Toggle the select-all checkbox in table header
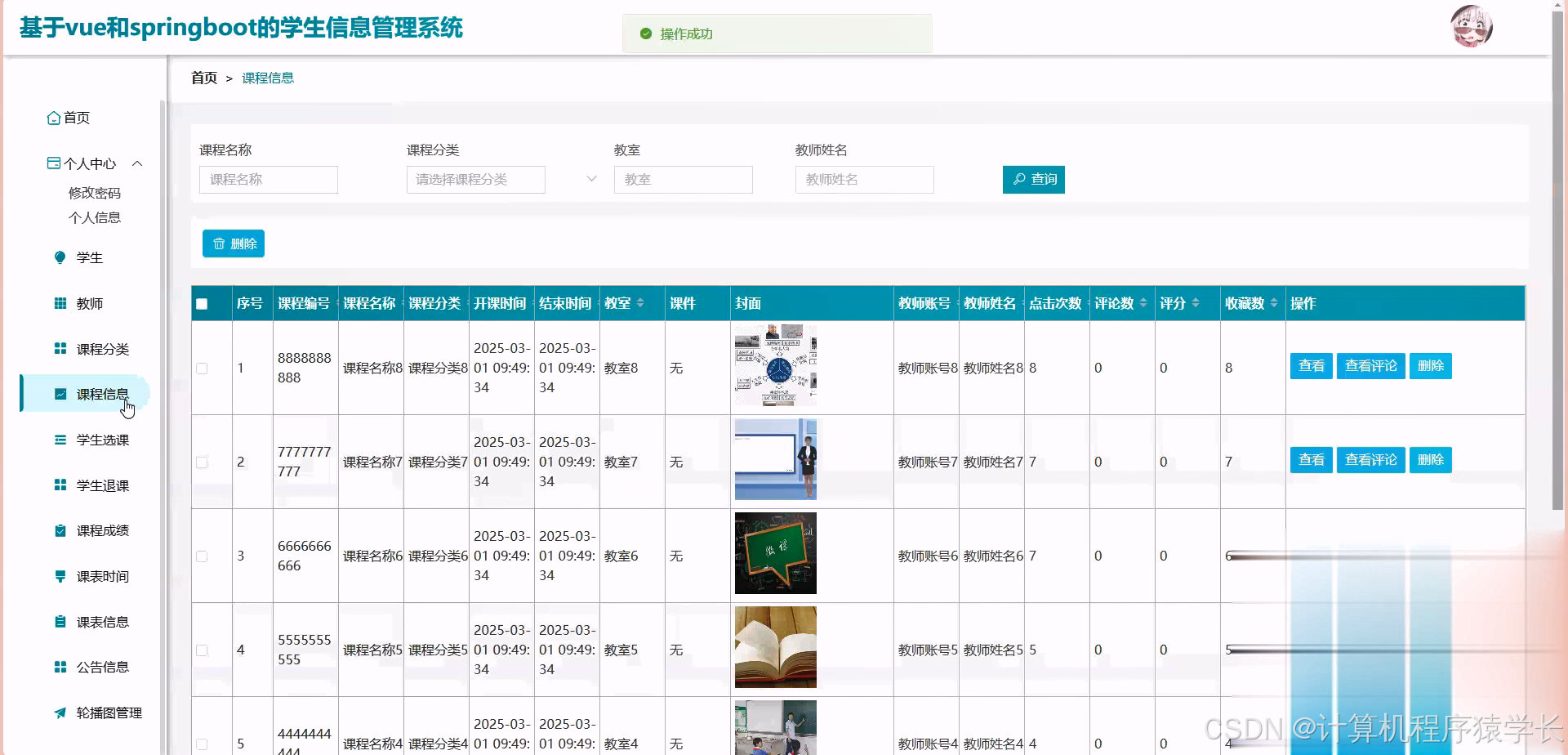 point(202,302)
